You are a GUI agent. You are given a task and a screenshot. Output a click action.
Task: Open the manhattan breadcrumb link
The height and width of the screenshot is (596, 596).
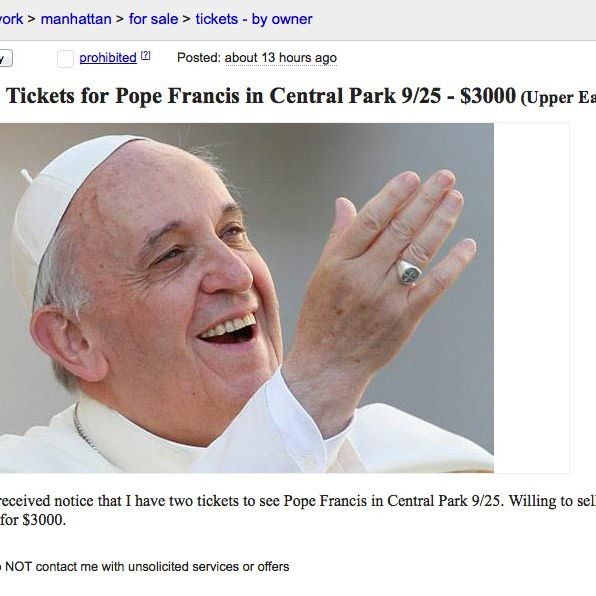pyautogui.click(x=76, y=19)
